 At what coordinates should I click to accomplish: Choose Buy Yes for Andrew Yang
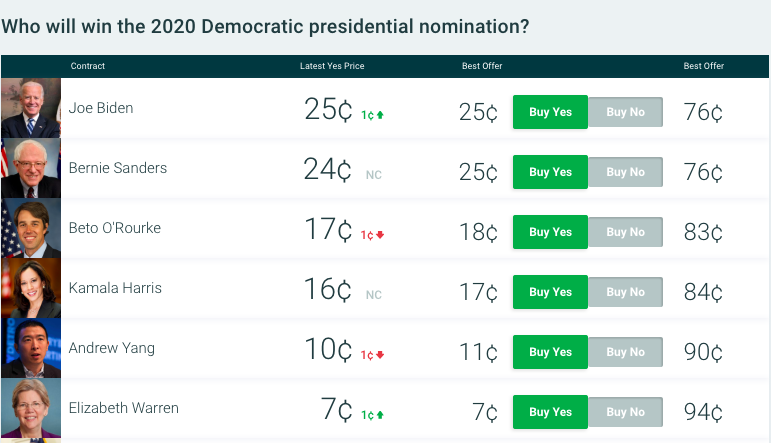550,352
